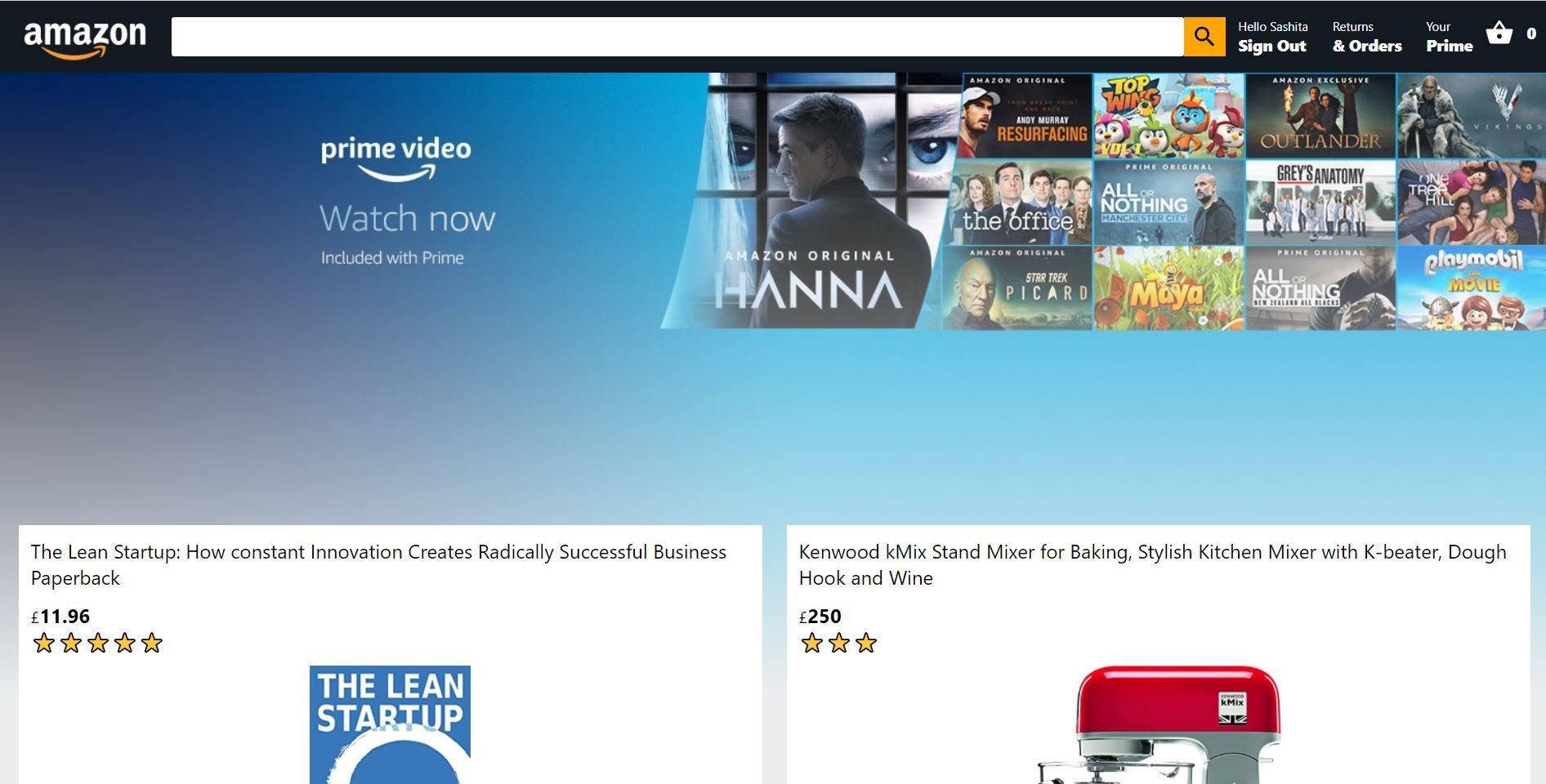Open Returns & Orders
Screen dimensions: 1546x784
(x=1367, y=38)
